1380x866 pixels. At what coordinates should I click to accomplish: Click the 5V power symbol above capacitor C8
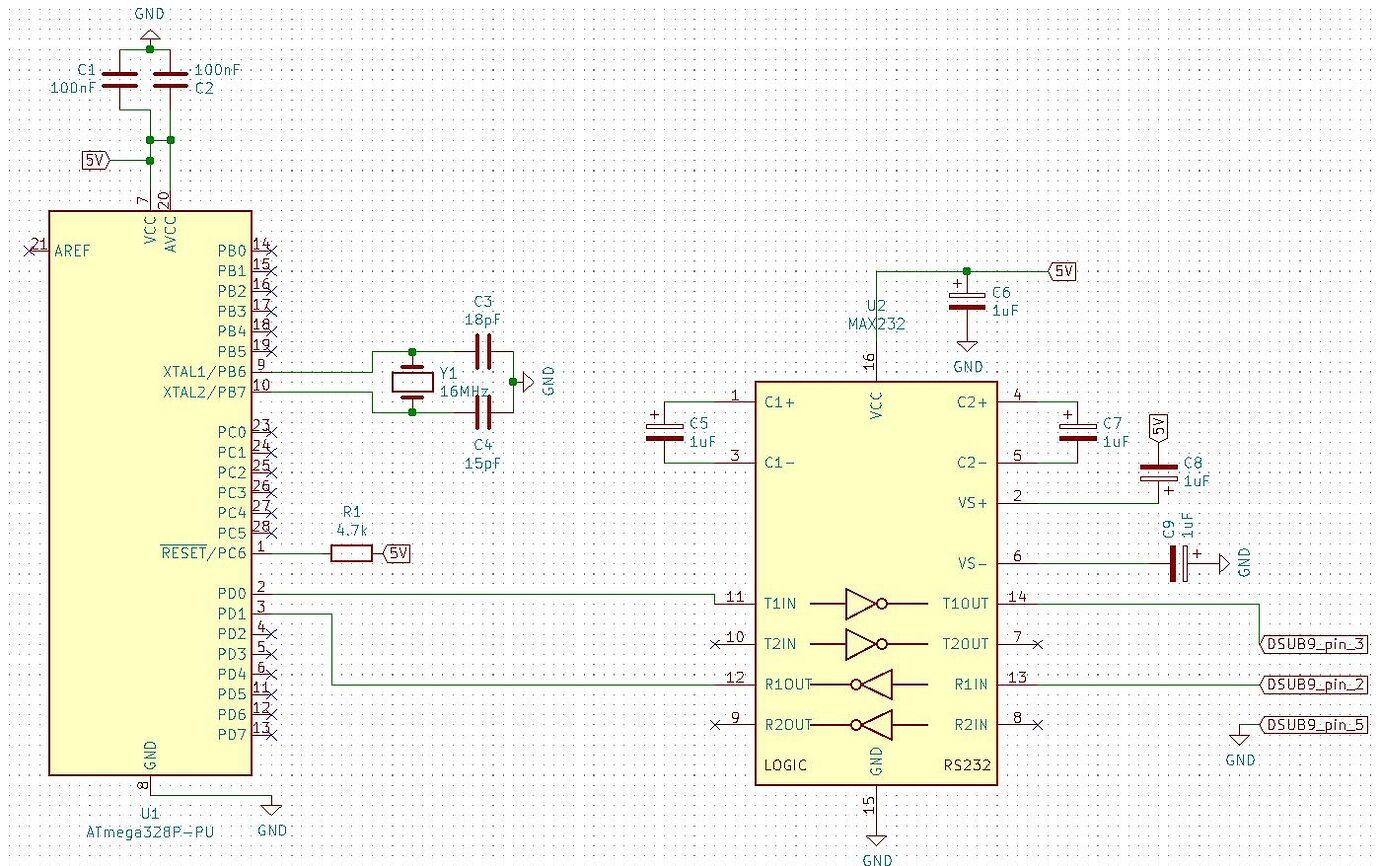click(1157, 424)
